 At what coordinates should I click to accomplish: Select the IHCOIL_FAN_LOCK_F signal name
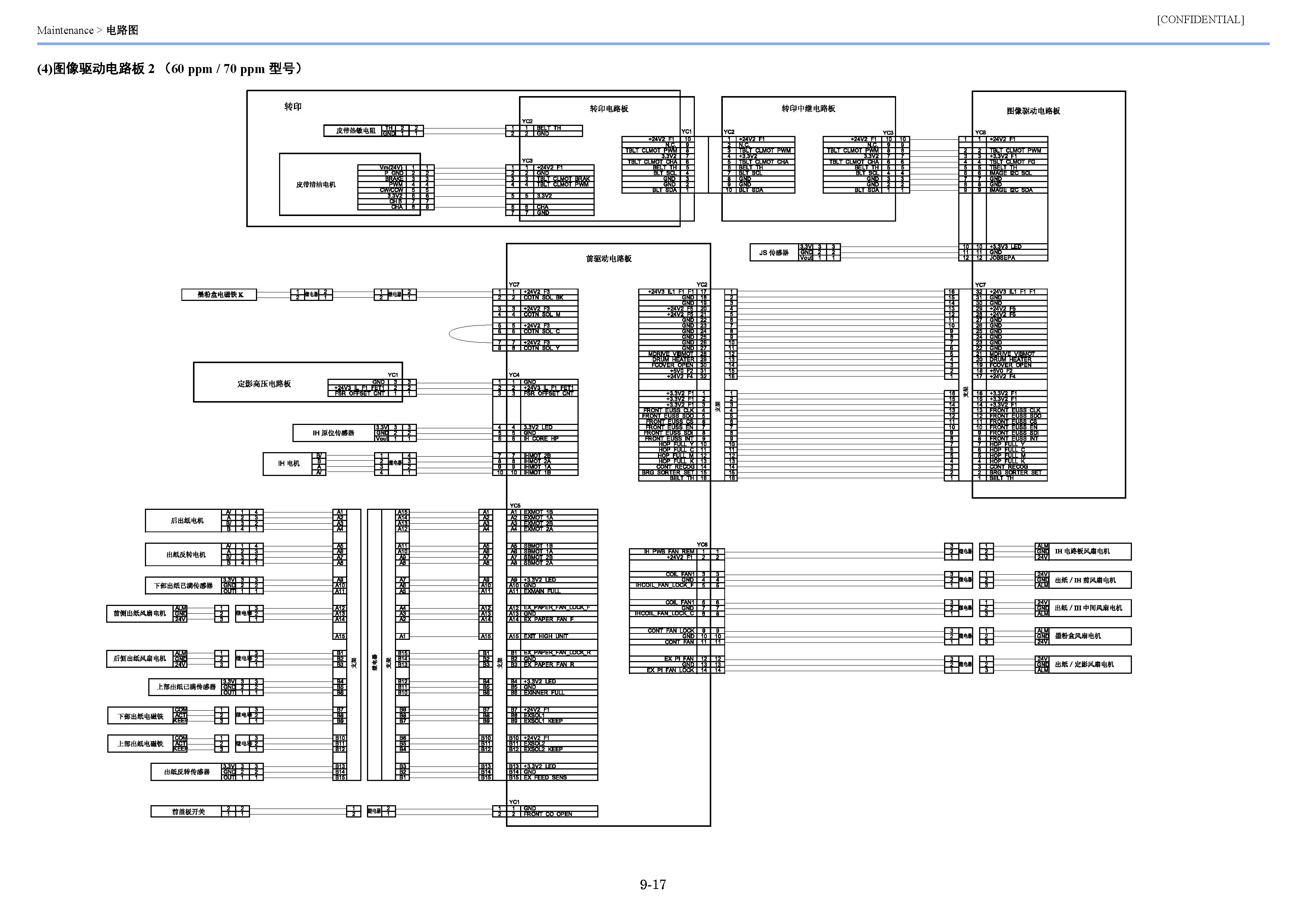tap(665, 585)
